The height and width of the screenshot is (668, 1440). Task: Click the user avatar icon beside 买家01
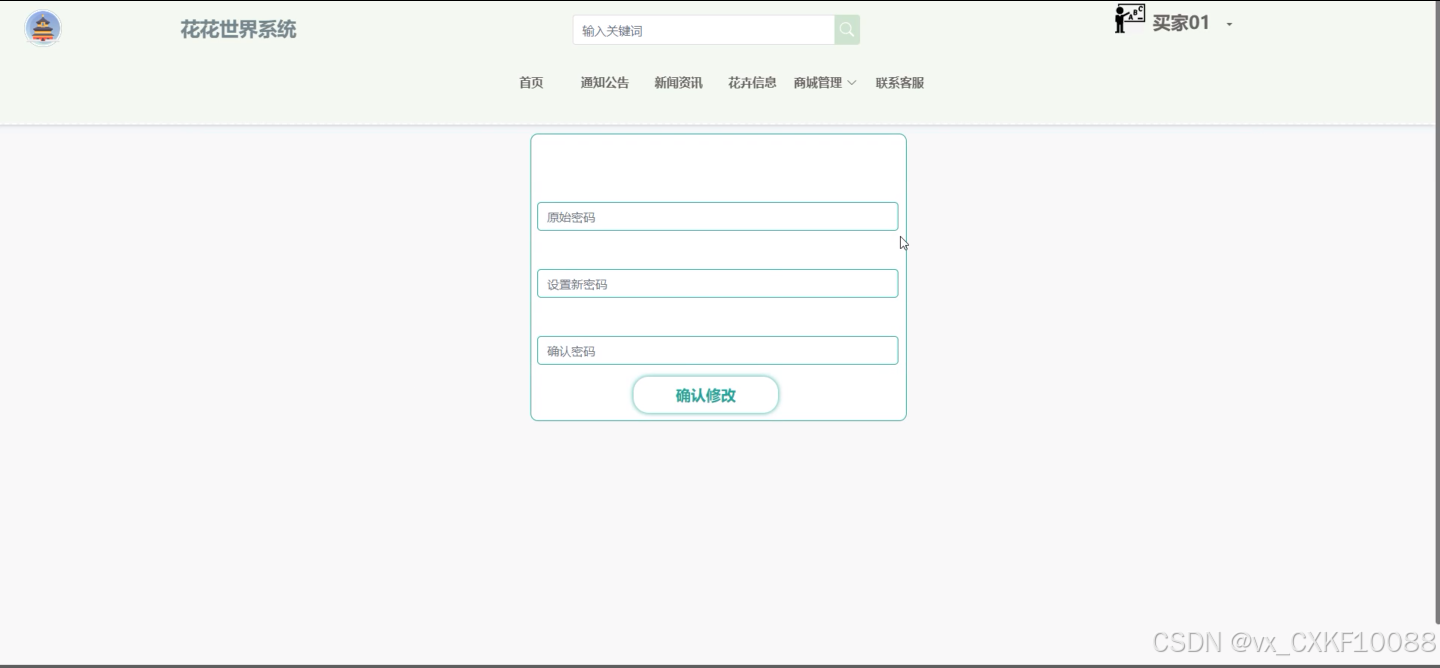(x=1129, y=19)
